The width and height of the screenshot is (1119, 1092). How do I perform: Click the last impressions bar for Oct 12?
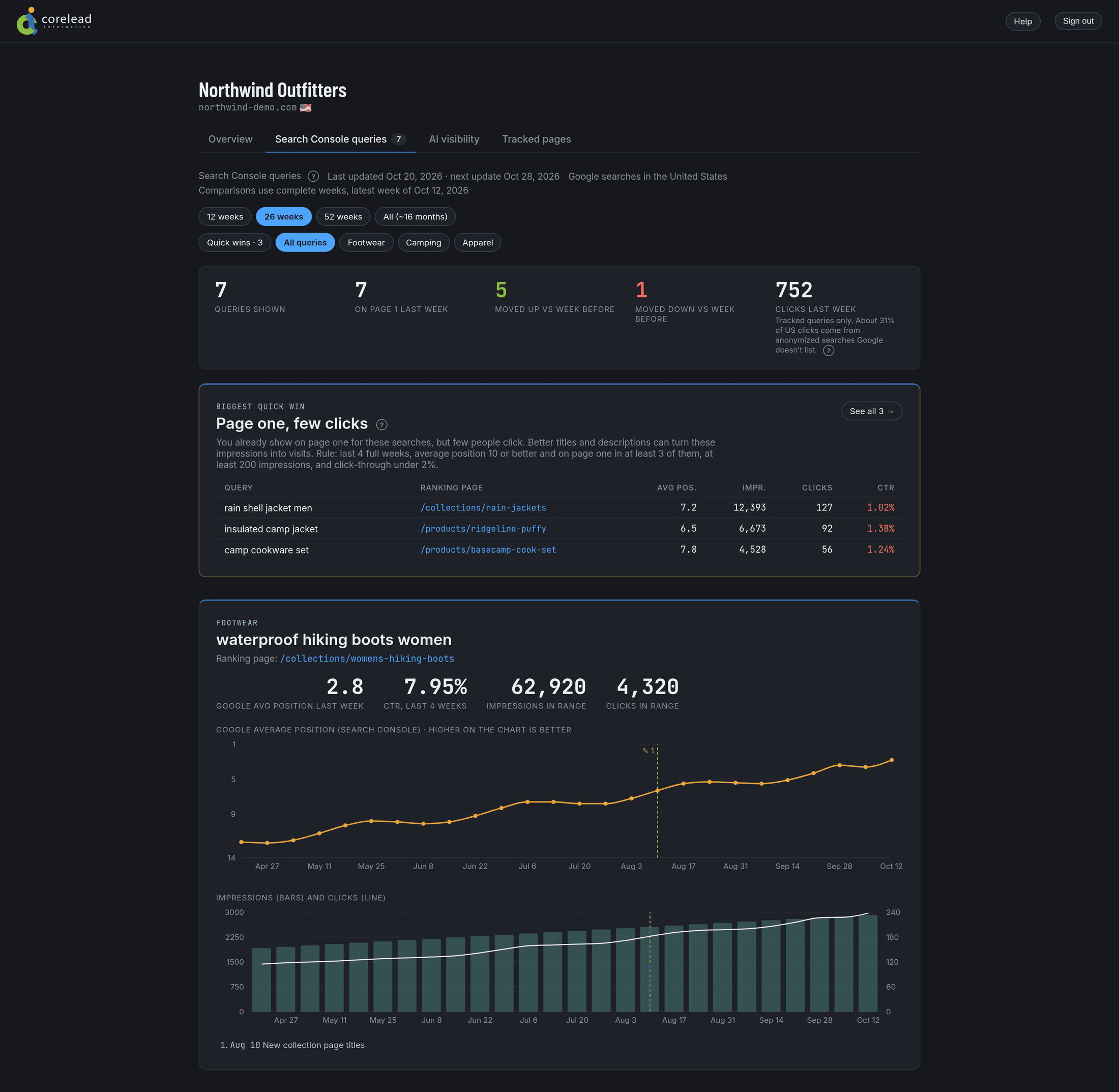867,964
